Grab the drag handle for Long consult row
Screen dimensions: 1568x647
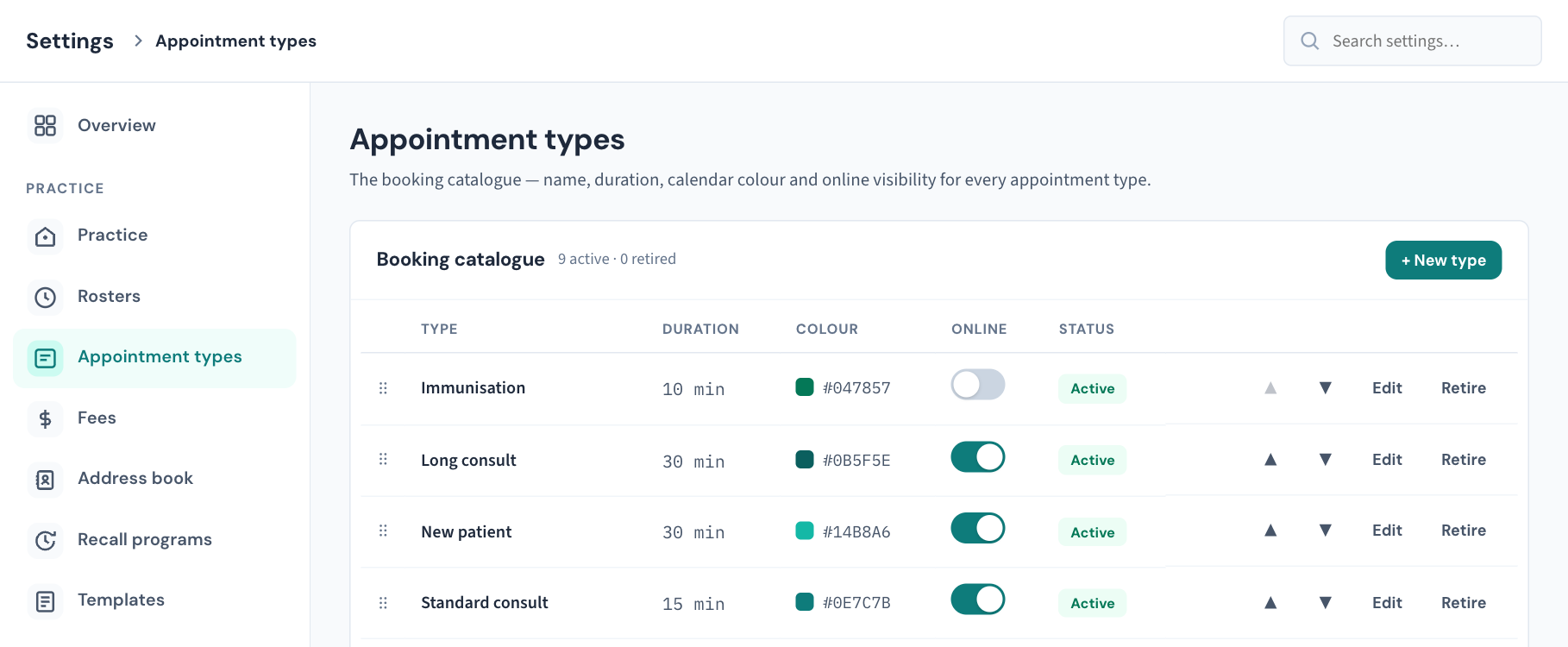[383, 459]
